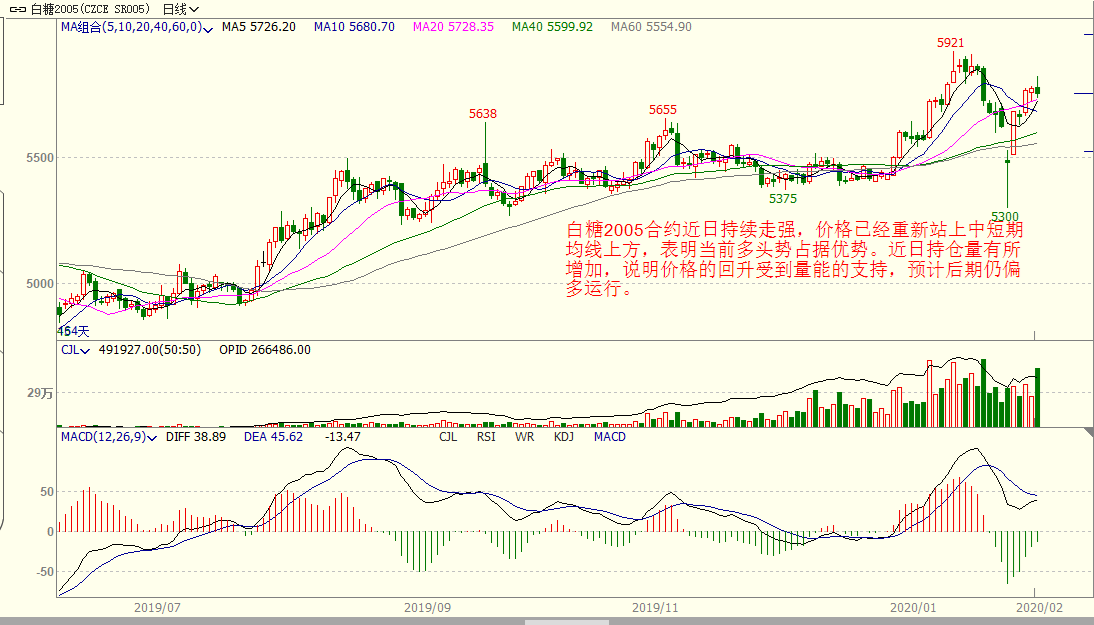Click the link icon beside 白糖2005 title
This screenshot has height=625, width=1094.
15,9
